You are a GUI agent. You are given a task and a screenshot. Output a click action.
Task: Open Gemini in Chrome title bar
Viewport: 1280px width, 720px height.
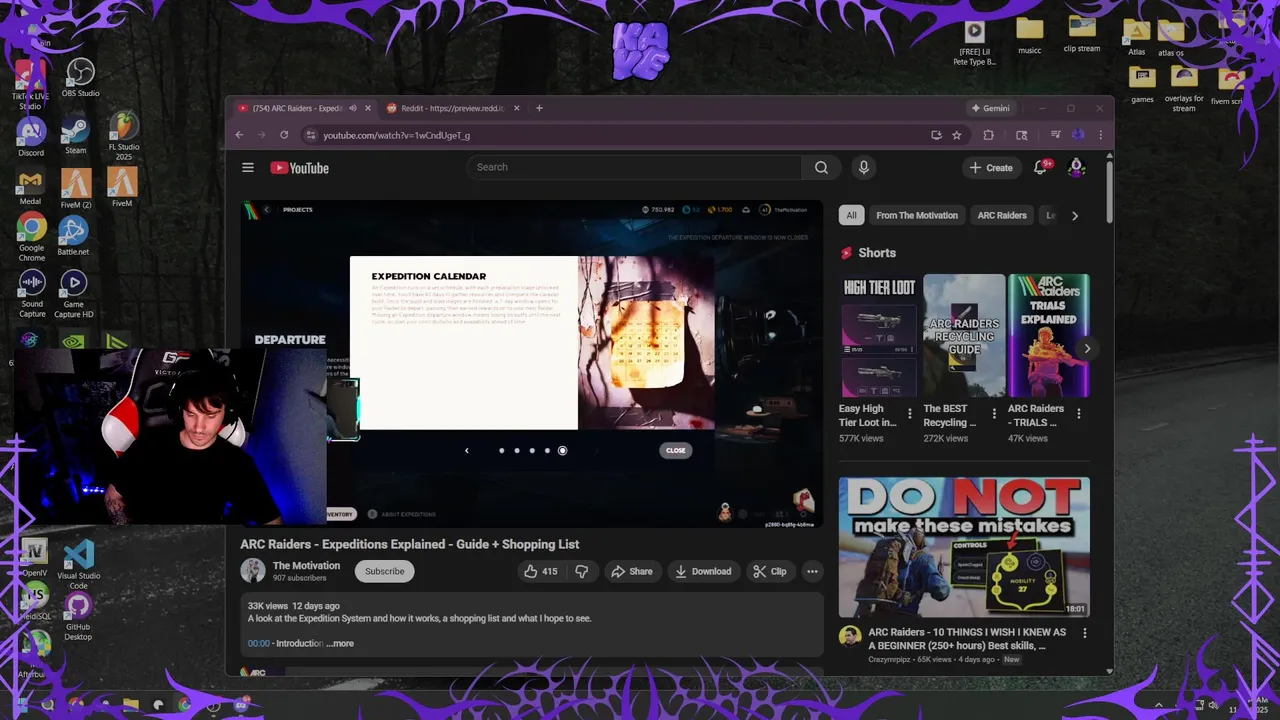coord(991,108)
